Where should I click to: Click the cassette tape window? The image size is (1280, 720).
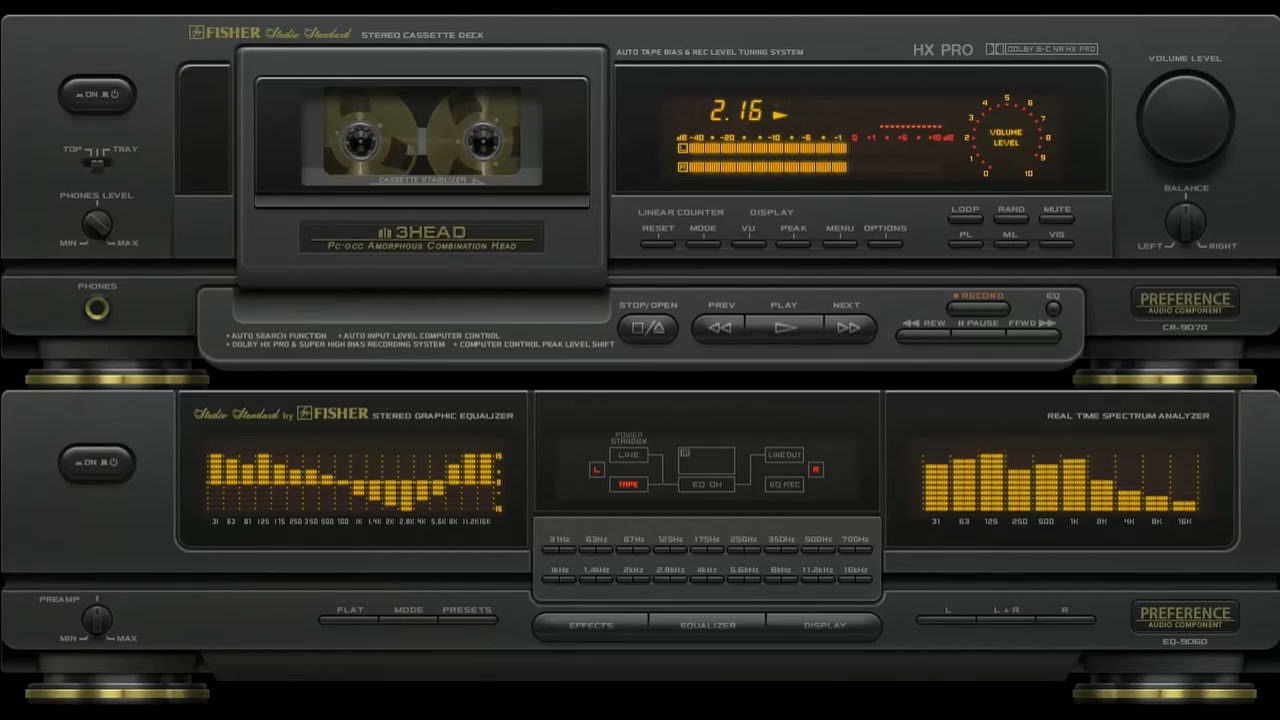click(421, 138)
